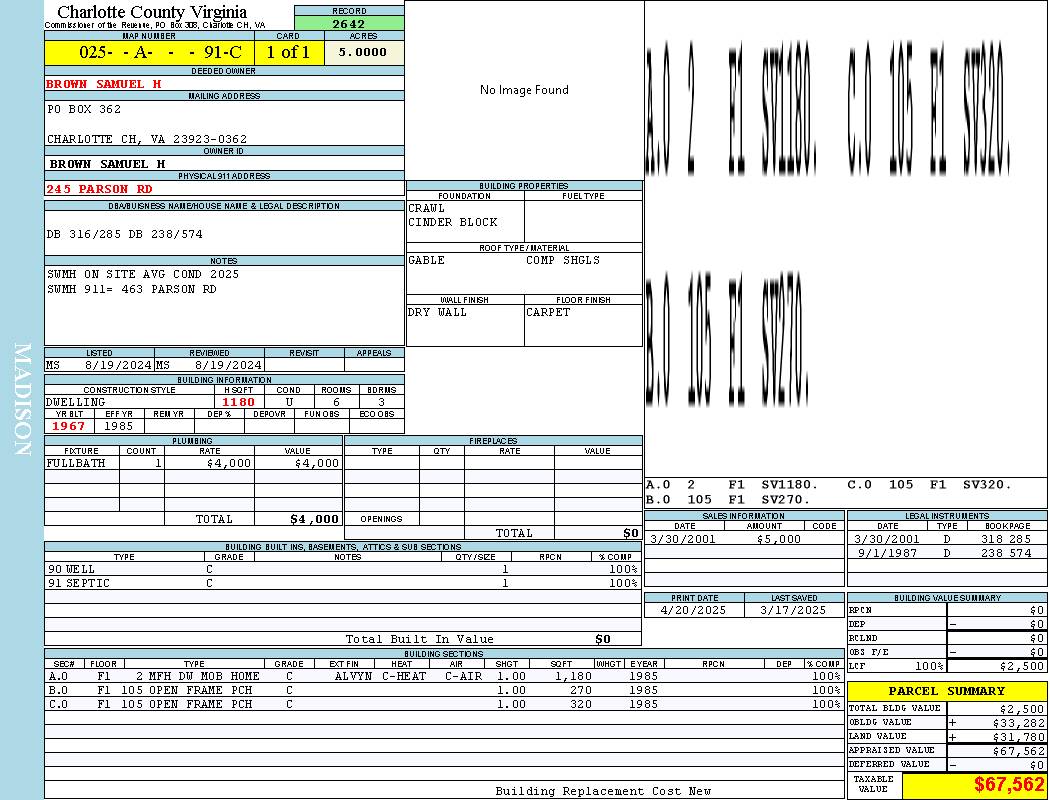Click the effective year 1985 field
This screenshot has width=1050, height=800.
pyautogui.click(x=119, y=426)
